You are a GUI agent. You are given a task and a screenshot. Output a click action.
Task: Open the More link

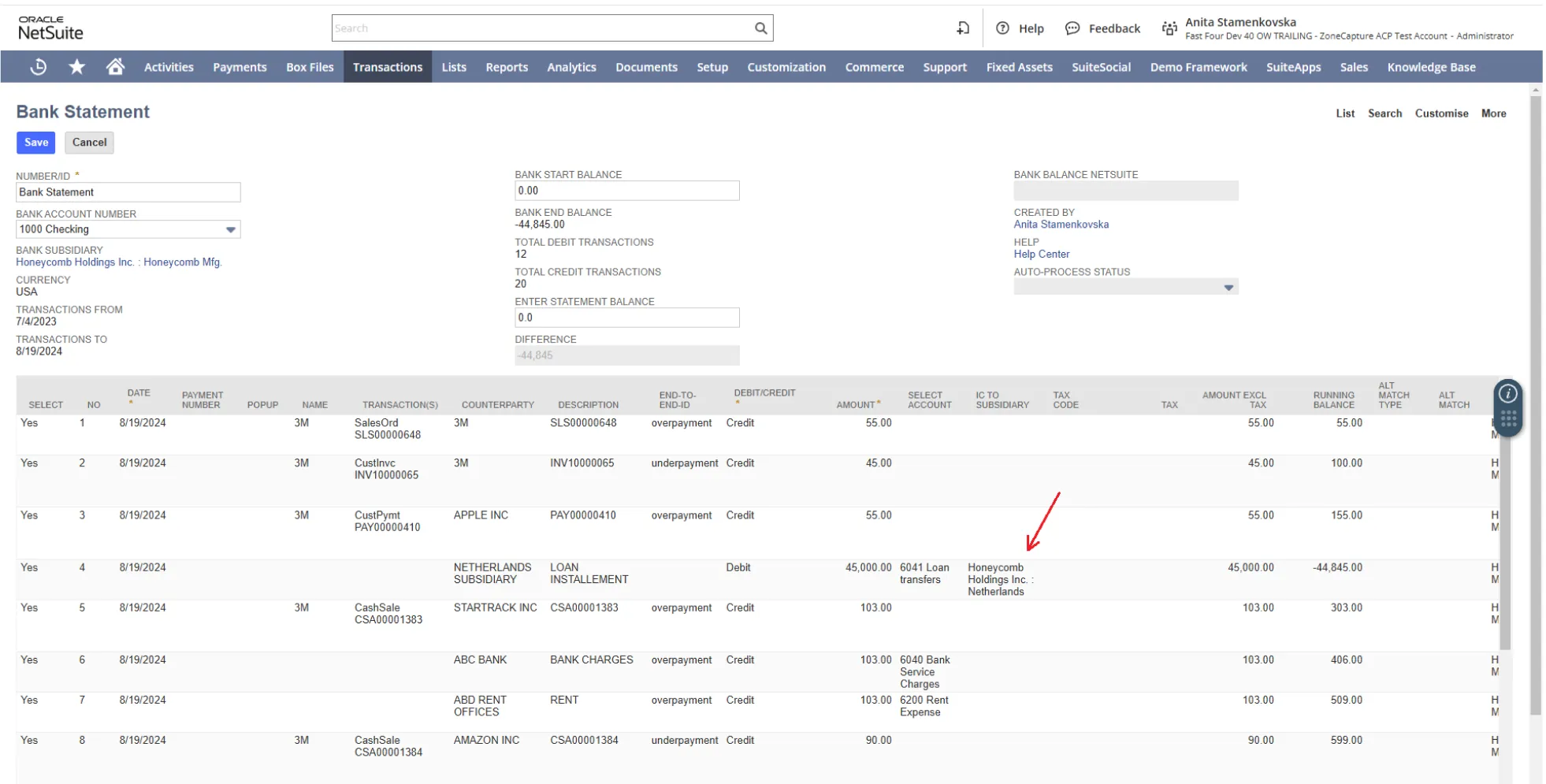click(1493, 113)
